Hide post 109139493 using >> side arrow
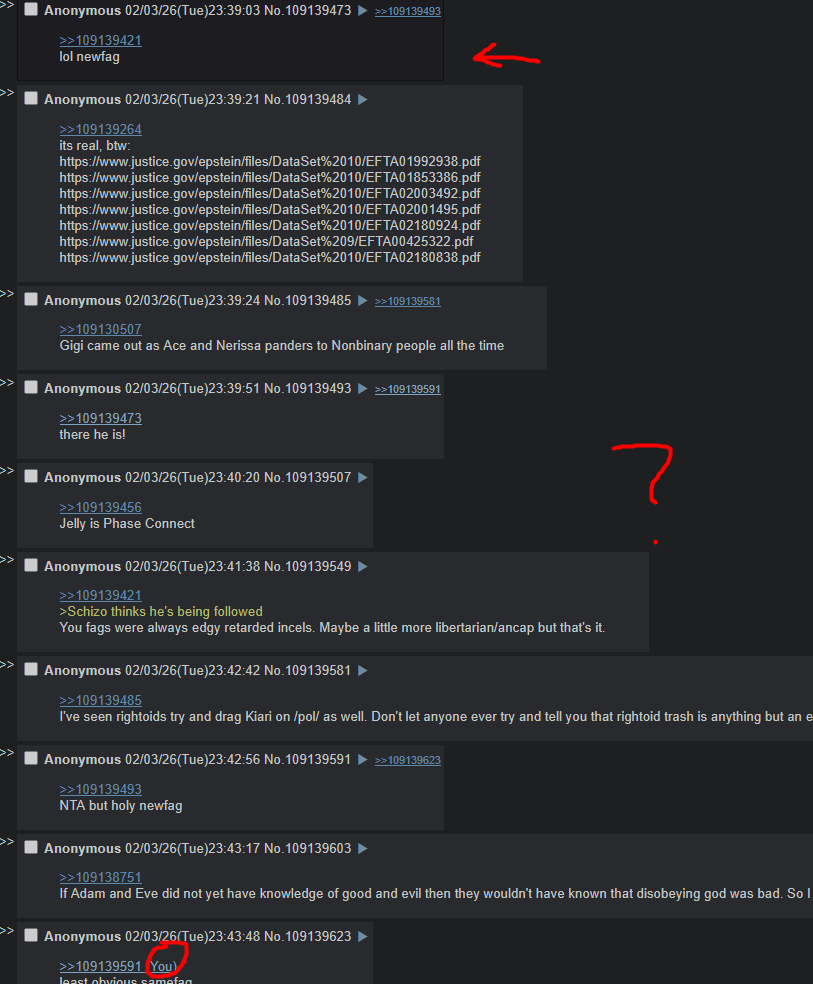This screenshot has height=984, width=813. (x=7, y=383)
